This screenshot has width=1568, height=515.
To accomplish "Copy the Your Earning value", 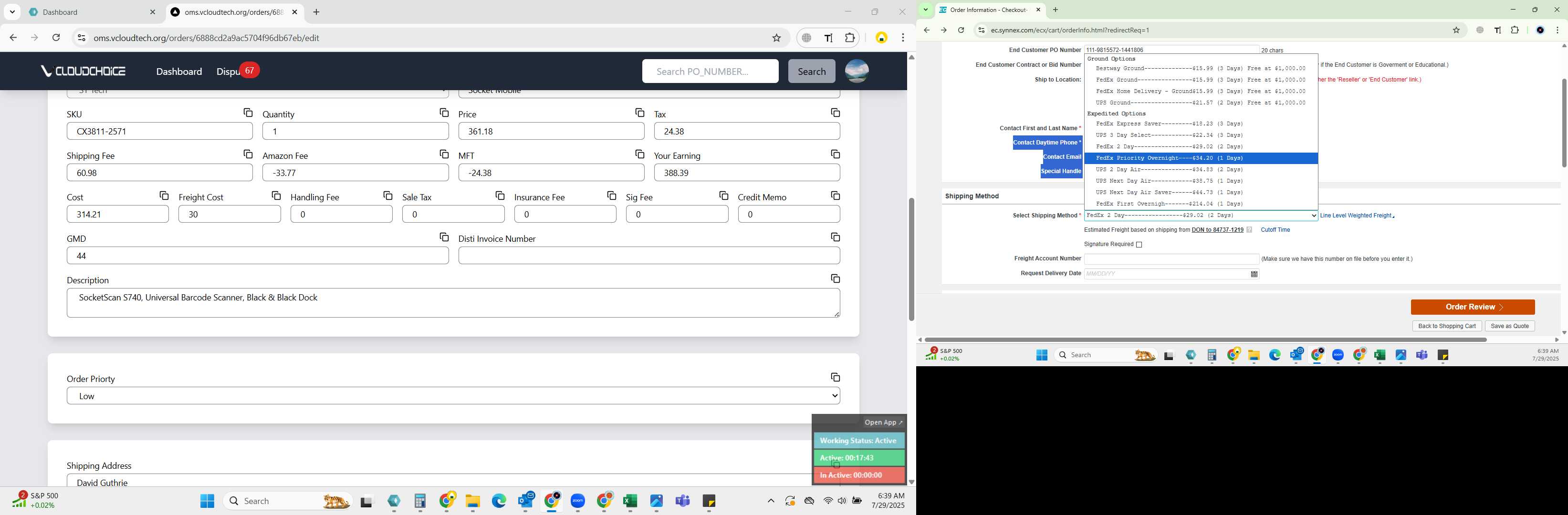I will pyautogui.click(x=835, y=154).
